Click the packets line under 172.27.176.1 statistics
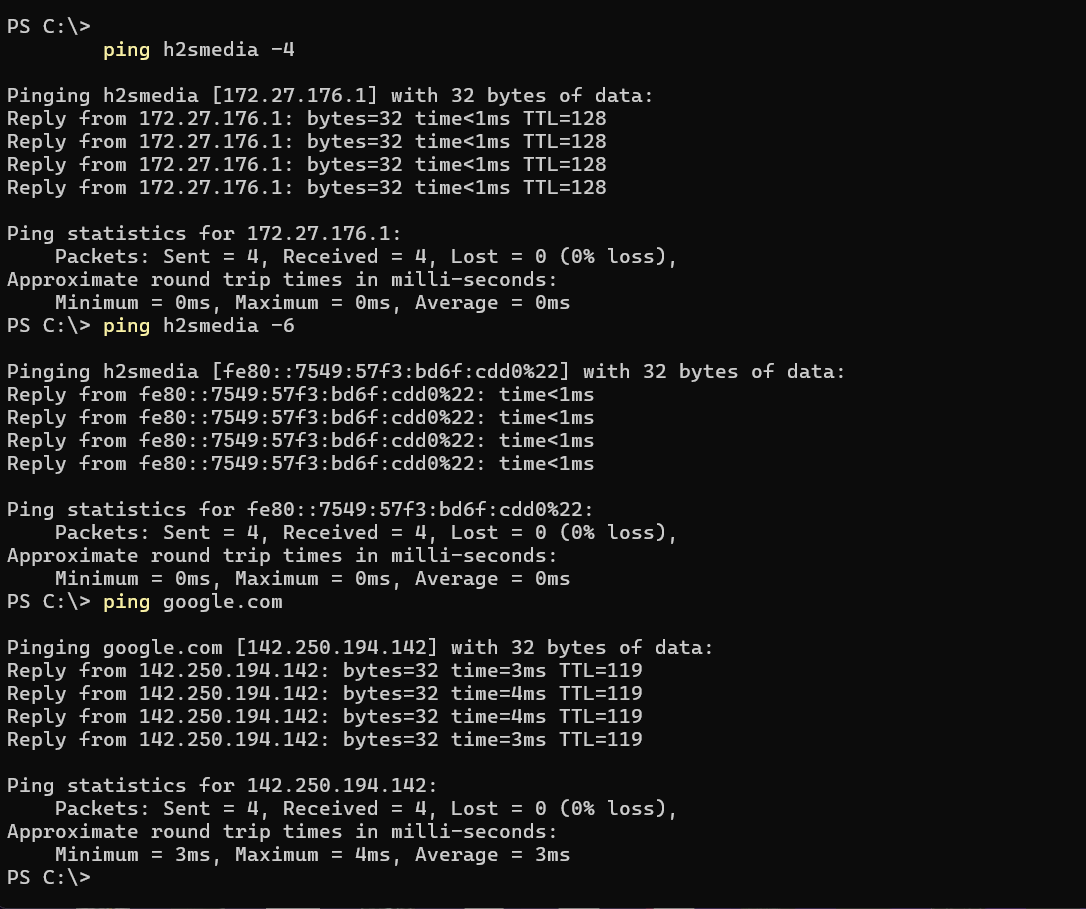Screen dimensions: 1086x909 (366, 256)
